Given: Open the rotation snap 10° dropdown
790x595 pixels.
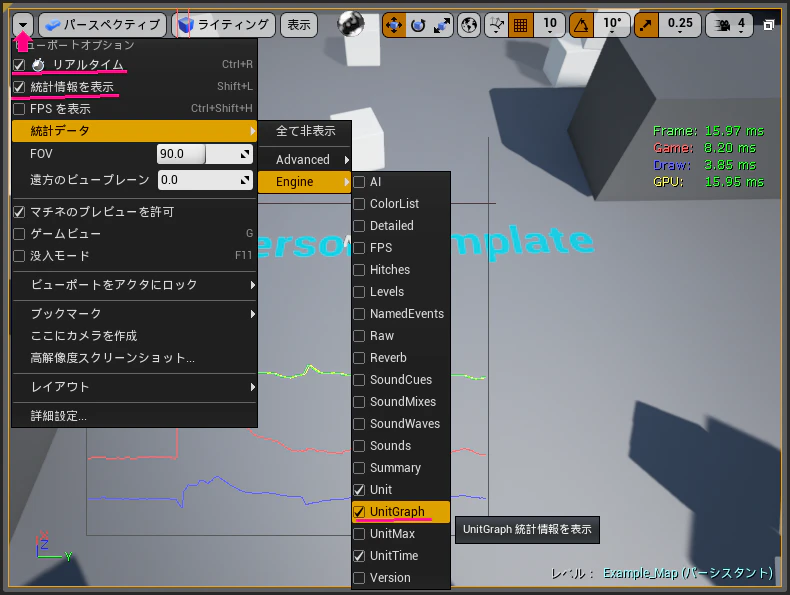Looking at the screenshot, I should coord(612,24).
